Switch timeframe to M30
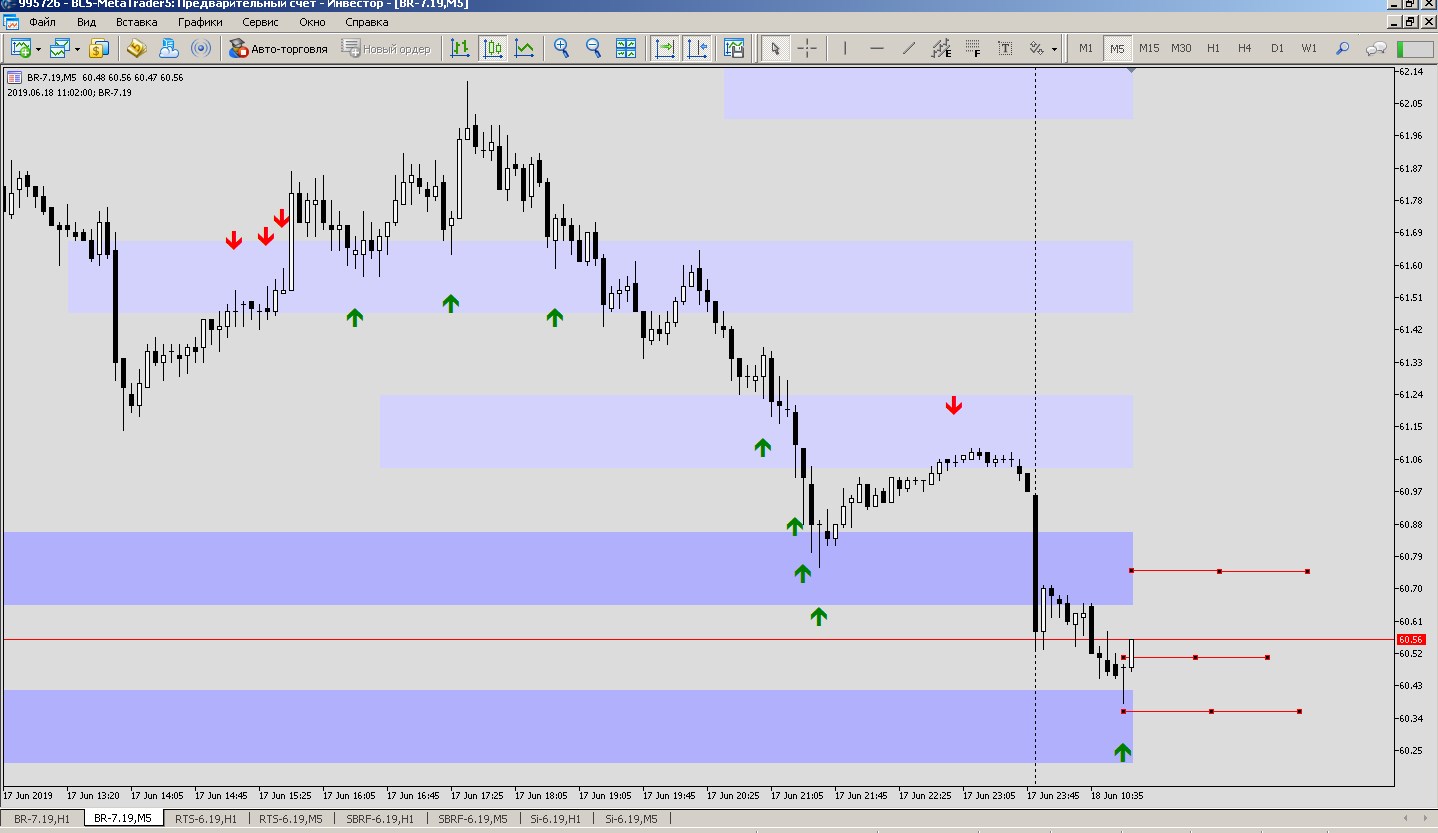This screenshot has height=833, width=1438. coord(1181,48)
